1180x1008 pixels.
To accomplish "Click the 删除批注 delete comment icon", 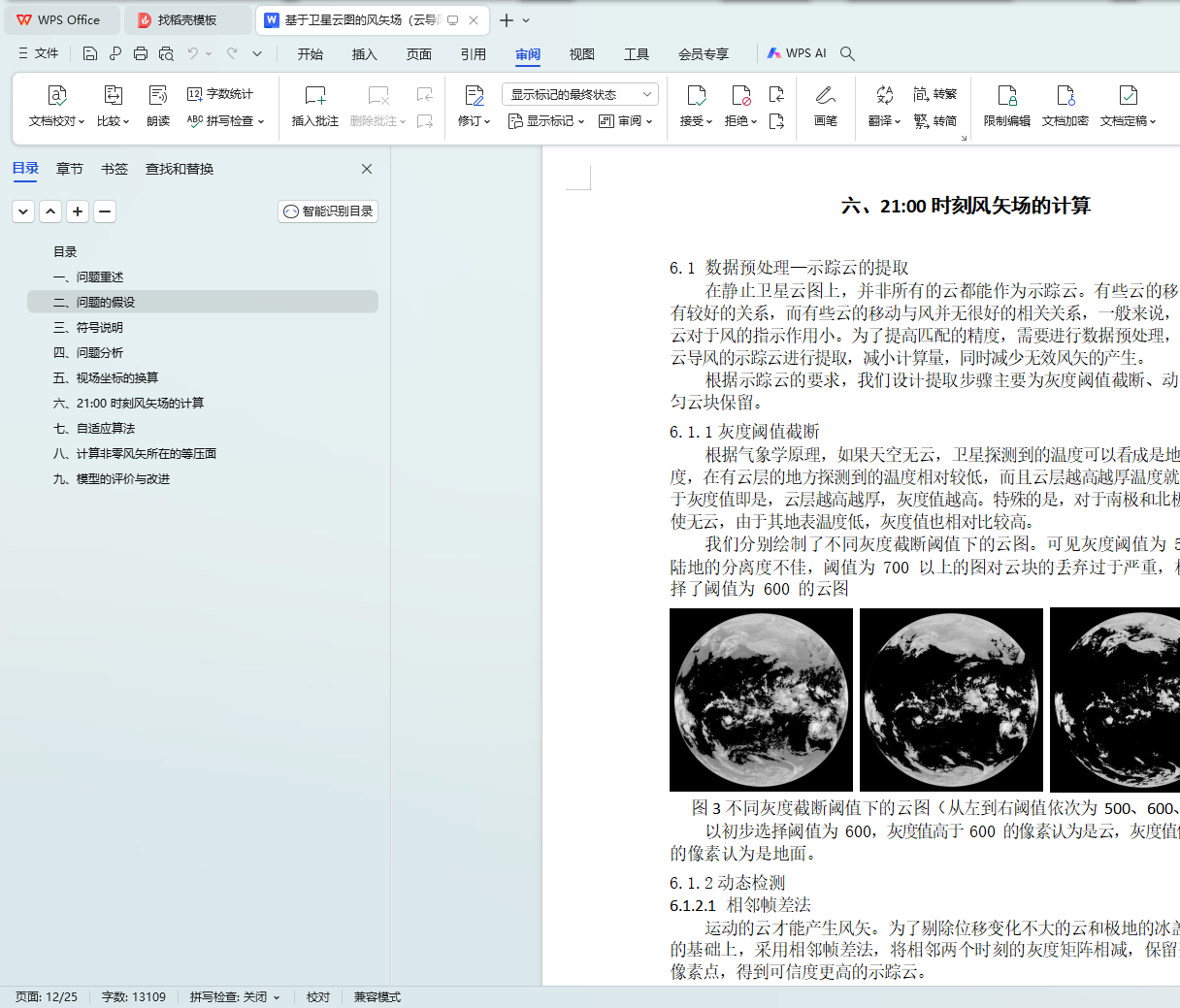I will tap(378, 95).
